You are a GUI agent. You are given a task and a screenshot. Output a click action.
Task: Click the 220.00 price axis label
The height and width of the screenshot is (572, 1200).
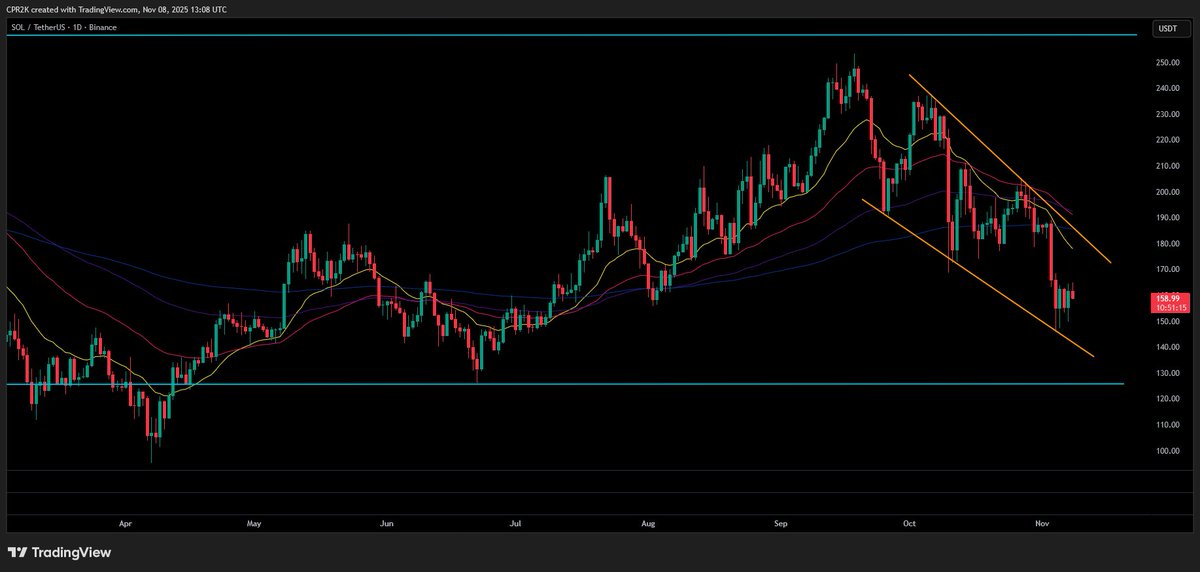click(1168, 140)
